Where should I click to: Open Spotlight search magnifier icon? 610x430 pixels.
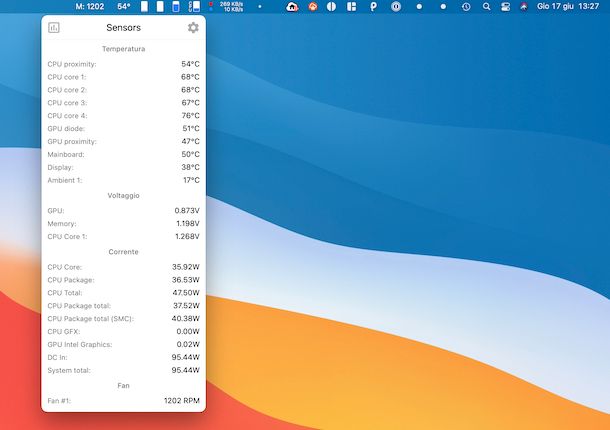pyautogui.click(x=486, y=7)
